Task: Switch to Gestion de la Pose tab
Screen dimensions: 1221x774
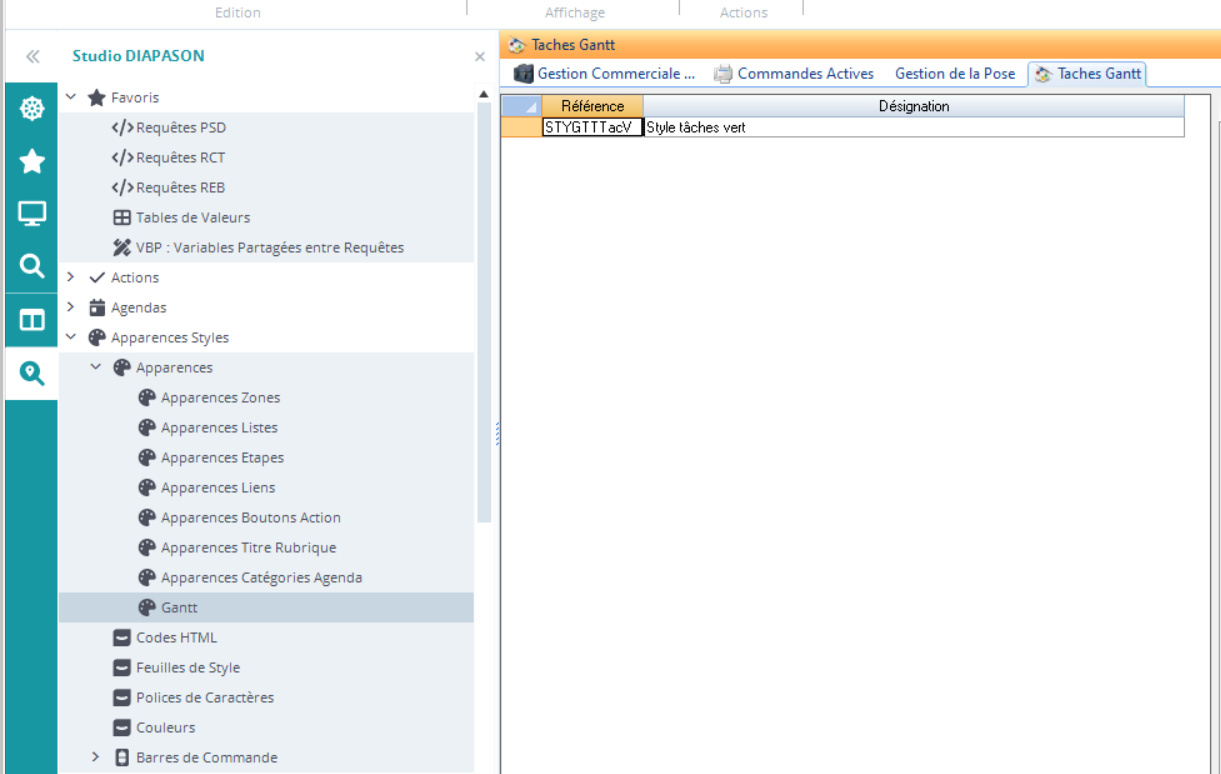Action: 954,74
